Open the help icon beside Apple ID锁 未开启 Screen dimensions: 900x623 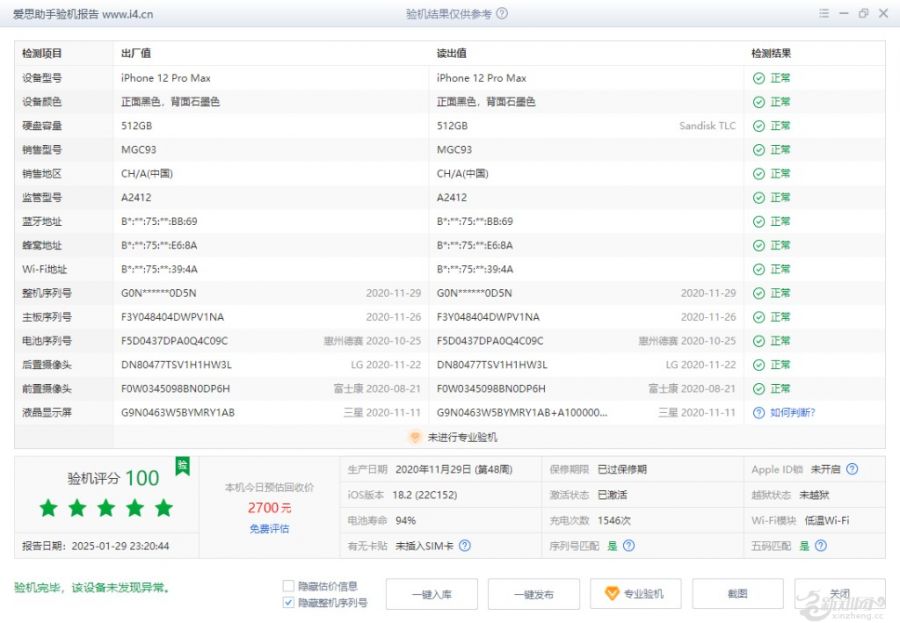[x=852, y=469]
